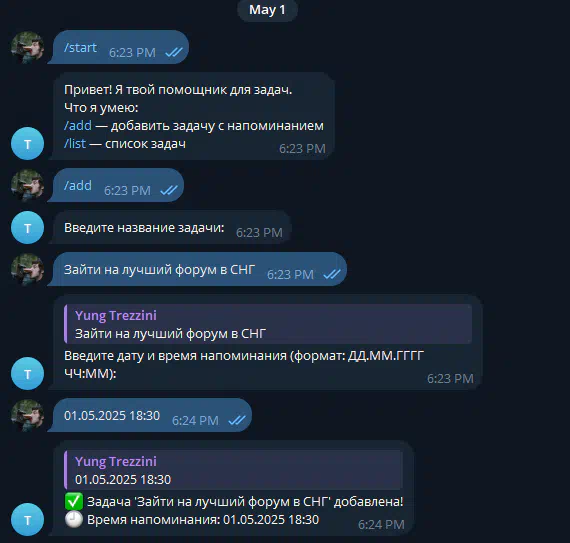Click bot avatar beside 'Введите название задачи'
Image resolution: width=570 pixels, height=543 pixels.
point(28,228)
